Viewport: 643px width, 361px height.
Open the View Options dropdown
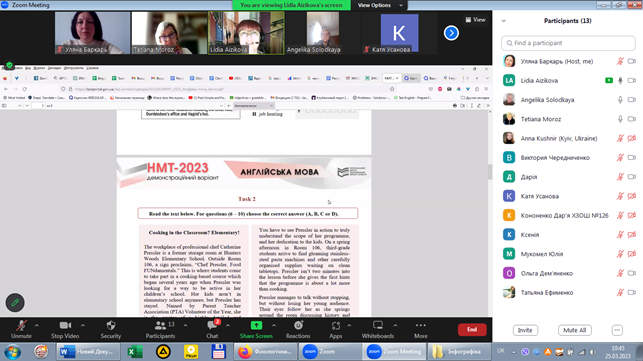380,5
